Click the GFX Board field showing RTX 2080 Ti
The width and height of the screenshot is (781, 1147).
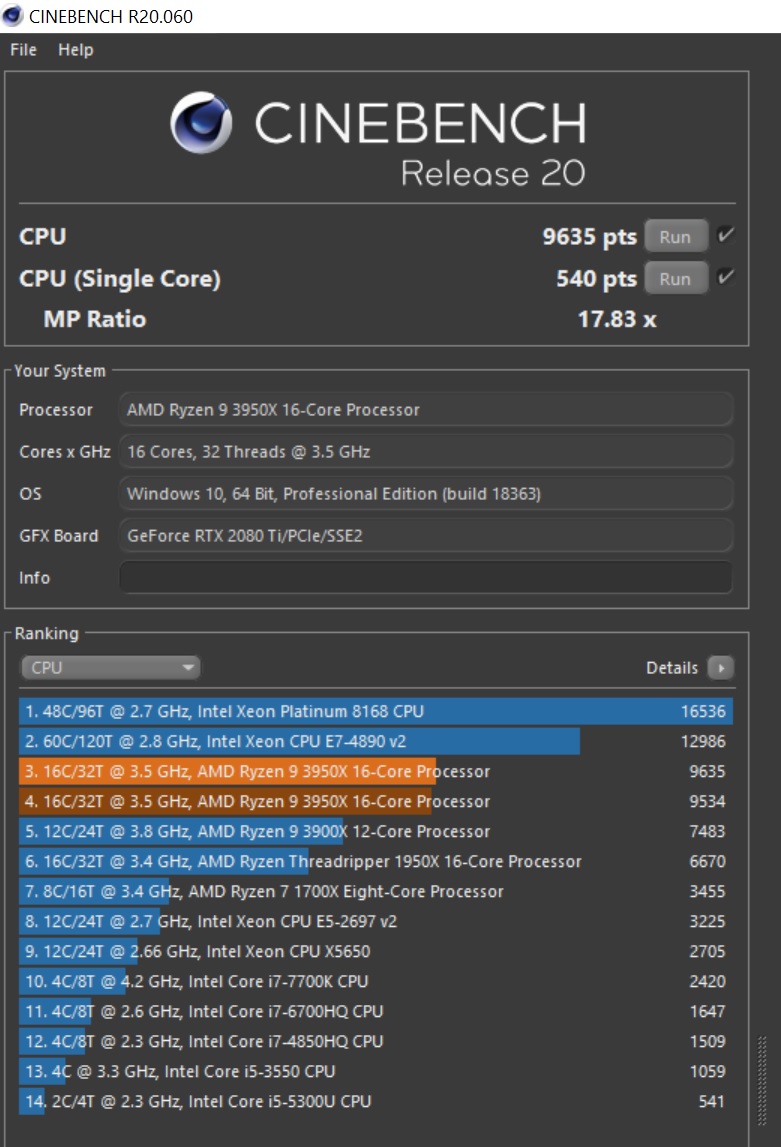click(x=426, y=535)
